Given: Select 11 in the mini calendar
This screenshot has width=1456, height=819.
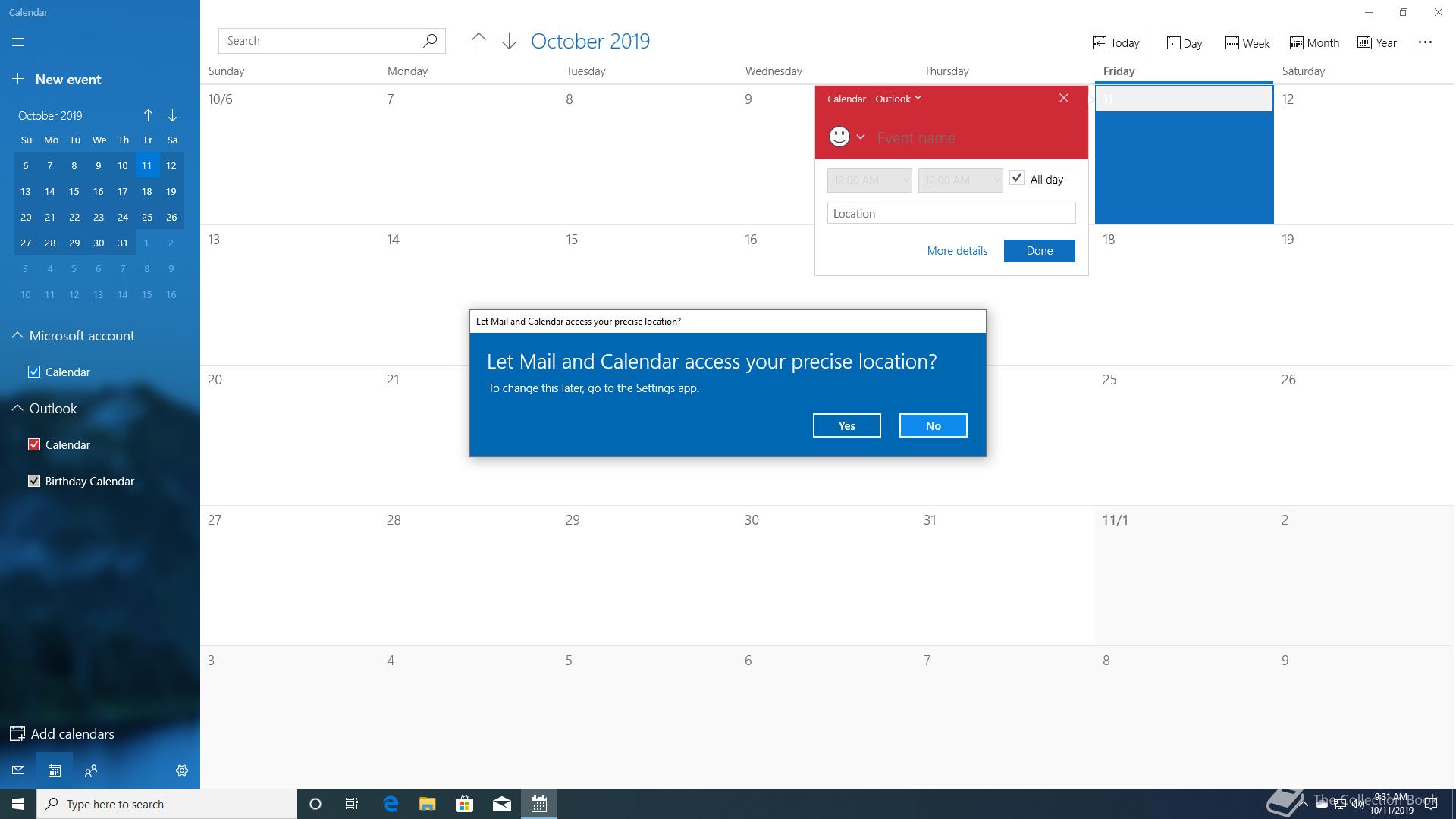Looking at the screenshot, I should (x=147, y=165).
